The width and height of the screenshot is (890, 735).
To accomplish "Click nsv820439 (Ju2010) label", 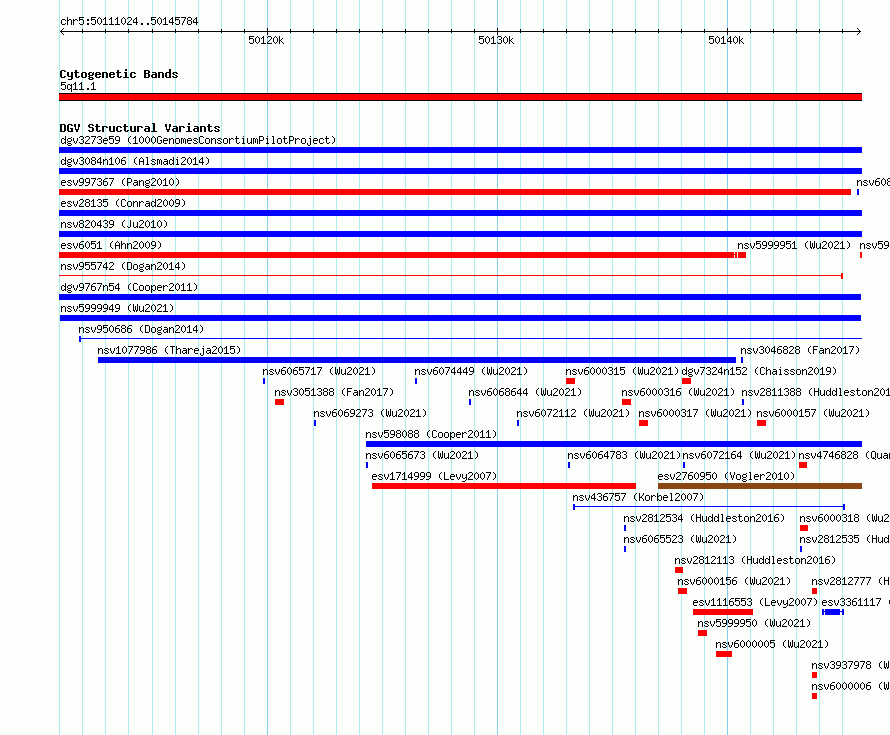I will tap(114, 224).
